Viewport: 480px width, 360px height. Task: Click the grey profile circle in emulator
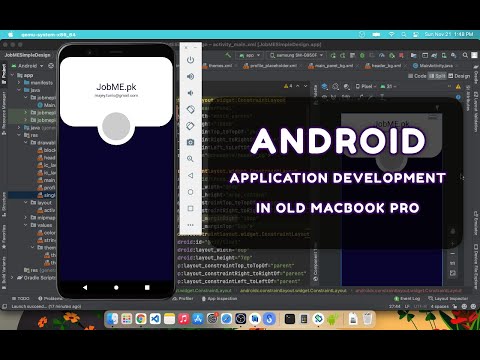116,126
